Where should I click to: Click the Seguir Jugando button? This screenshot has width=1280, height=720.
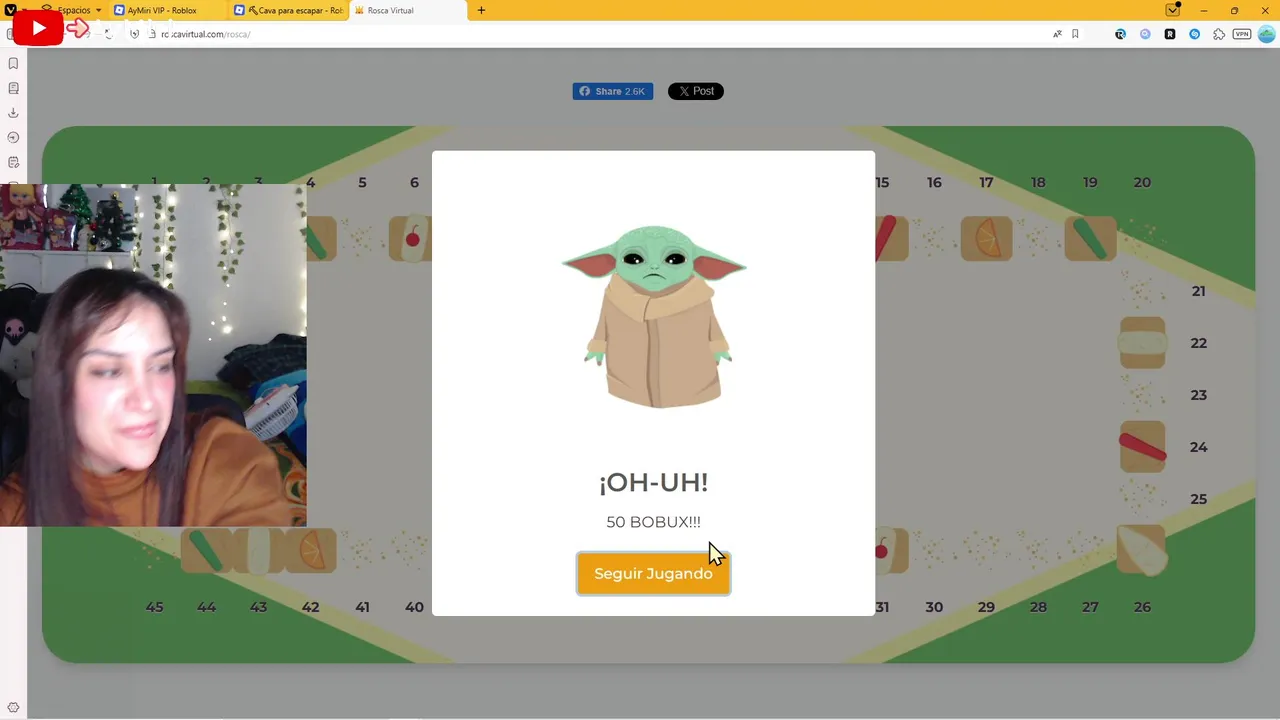[653, 573]
